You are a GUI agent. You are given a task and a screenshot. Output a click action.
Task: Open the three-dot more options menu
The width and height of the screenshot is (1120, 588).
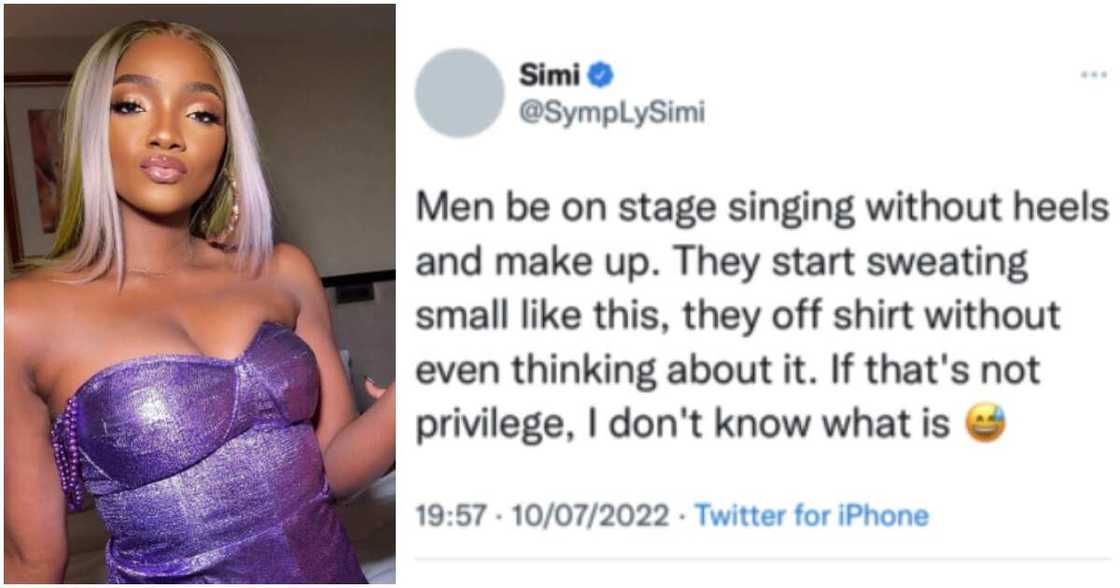pyautogui.click(x=1093, y=74)
